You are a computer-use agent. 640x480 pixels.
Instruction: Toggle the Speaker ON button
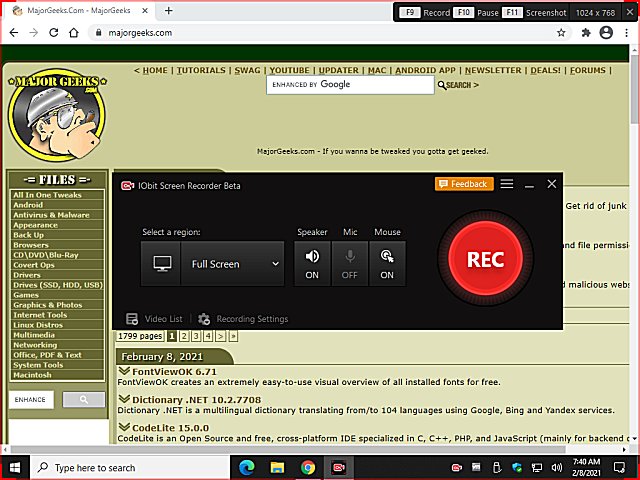tap(312, 264)
